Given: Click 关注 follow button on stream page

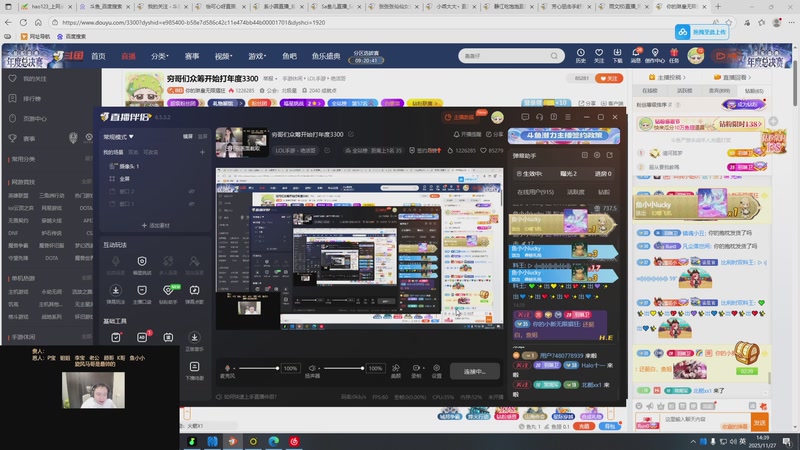Looking at the screenshot, I should click(x=608, y=79).
